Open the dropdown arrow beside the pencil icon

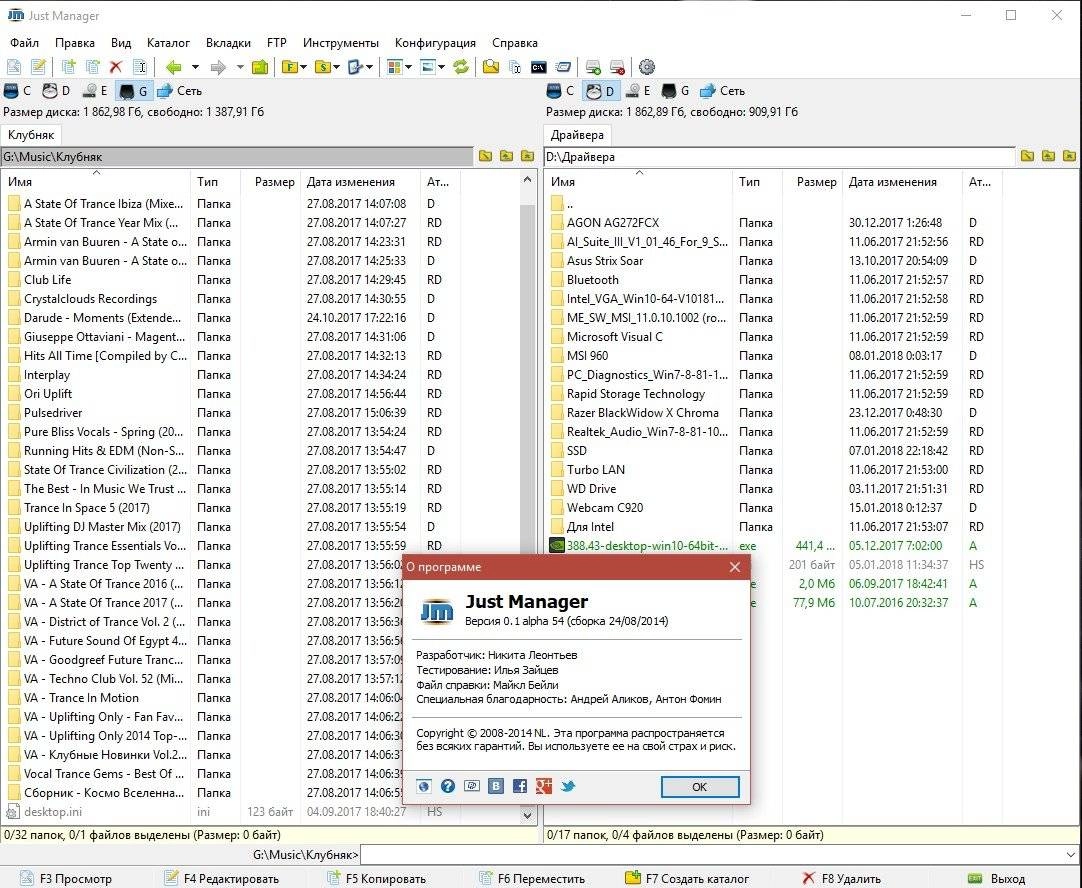click(x=369, y=67)
